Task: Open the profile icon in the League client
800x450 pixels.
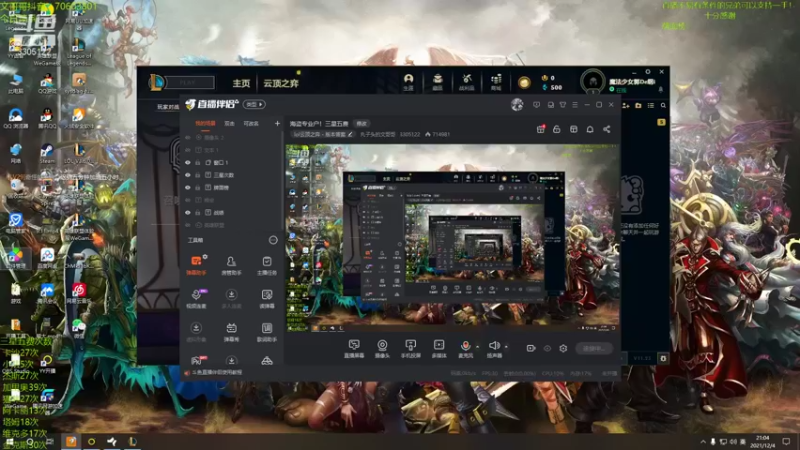Action: [x=408, y=82]
